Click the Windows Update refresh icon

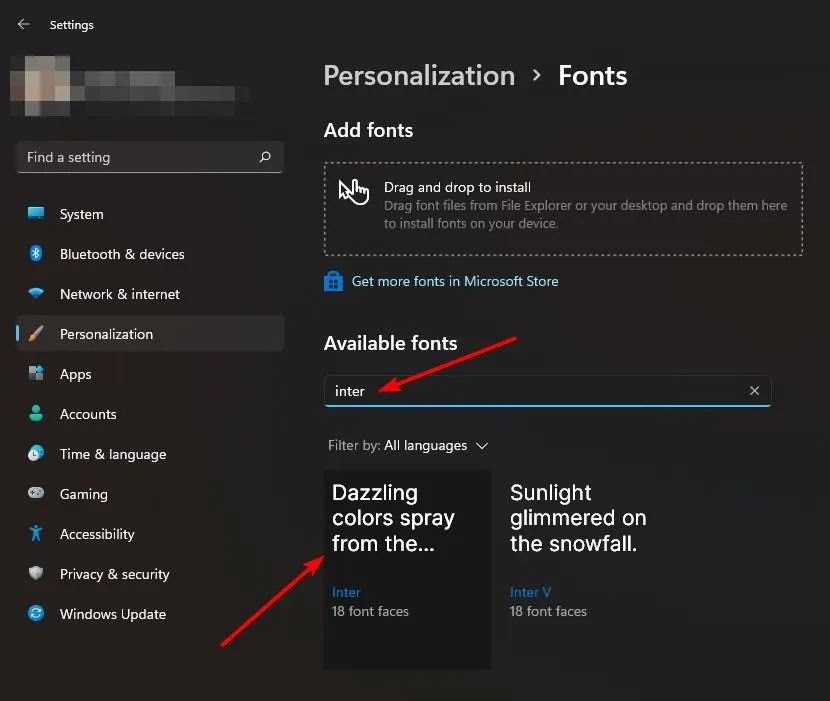36,613
